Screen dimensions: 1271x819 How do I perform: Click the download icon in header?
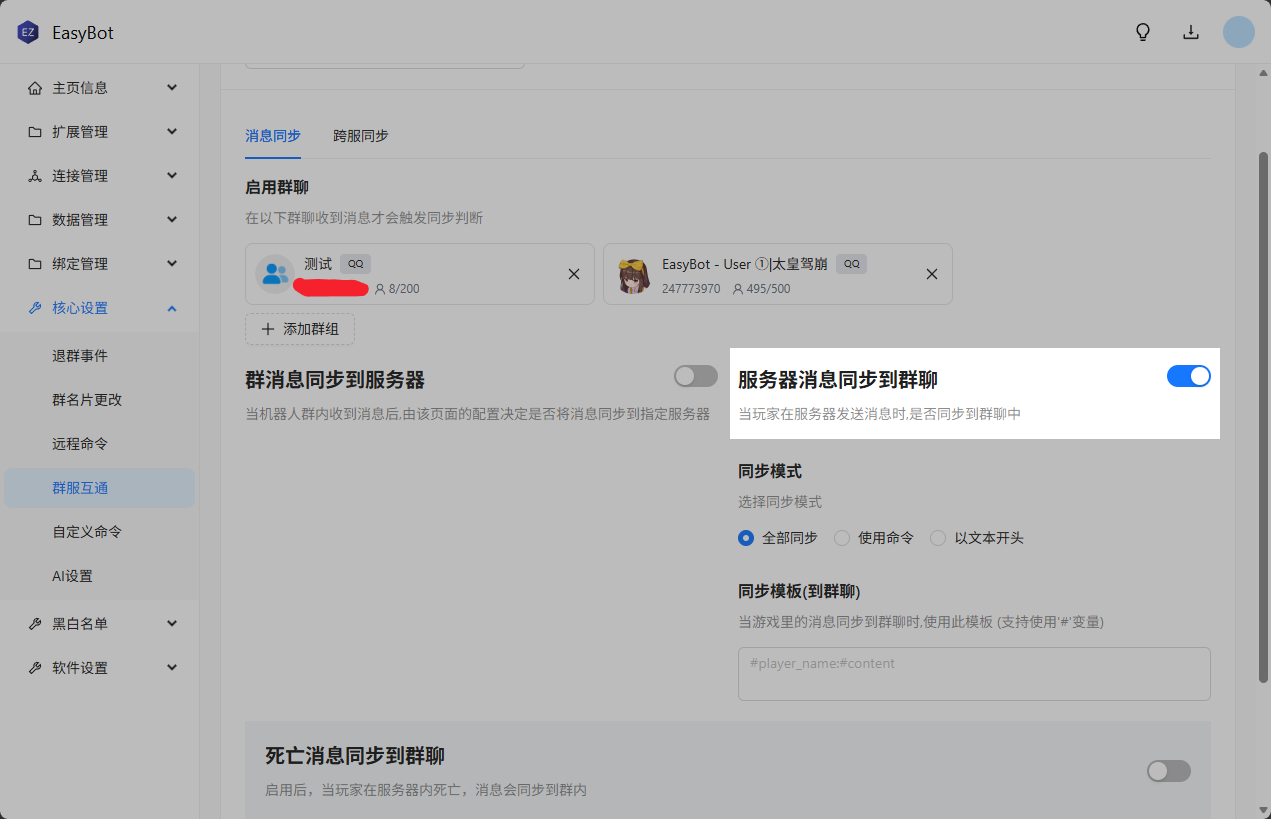click(x=1191, y=32)
